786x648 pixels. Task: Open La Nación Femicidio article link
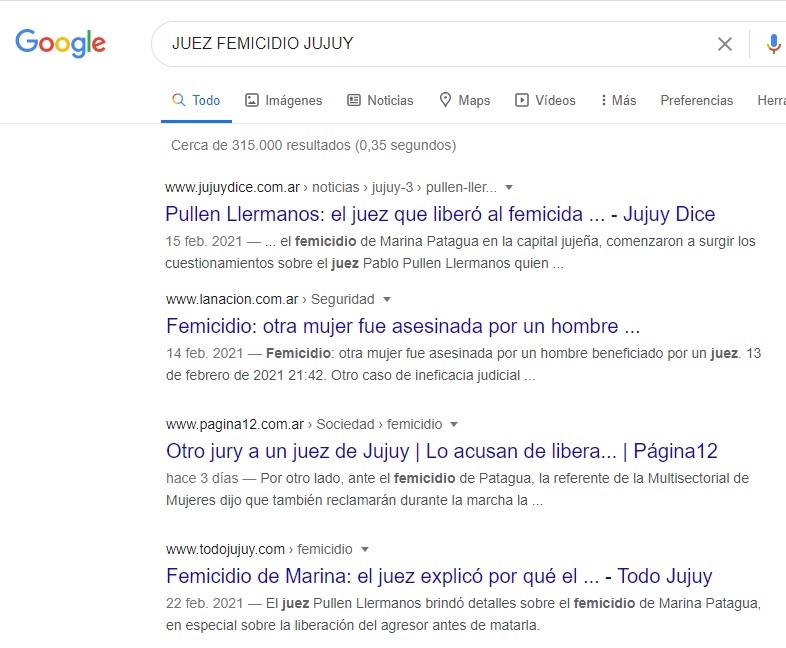(x=403, y=326)
